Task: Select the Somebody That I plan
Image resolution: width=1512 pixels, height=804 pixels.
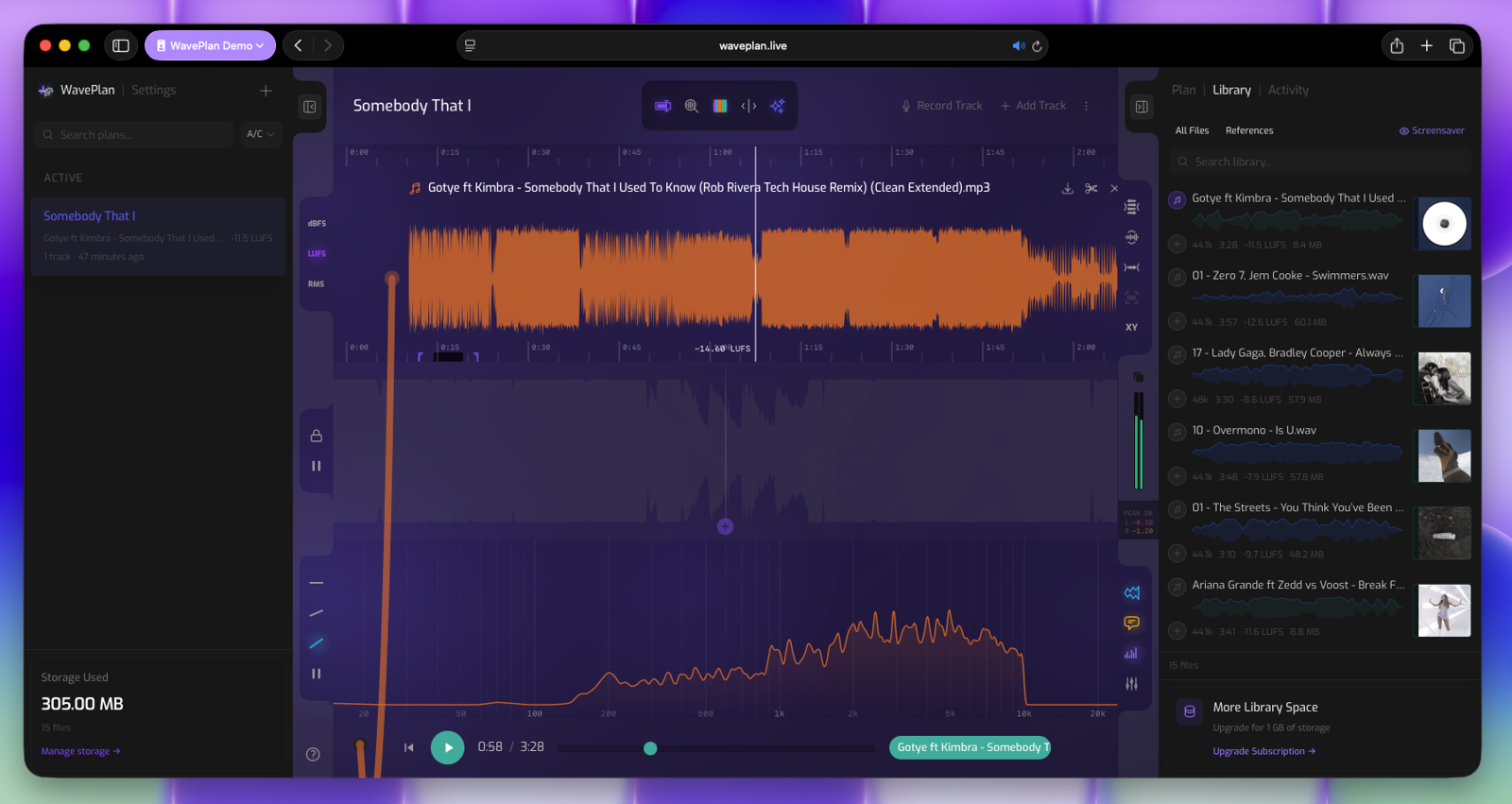Action: point(158,236)
